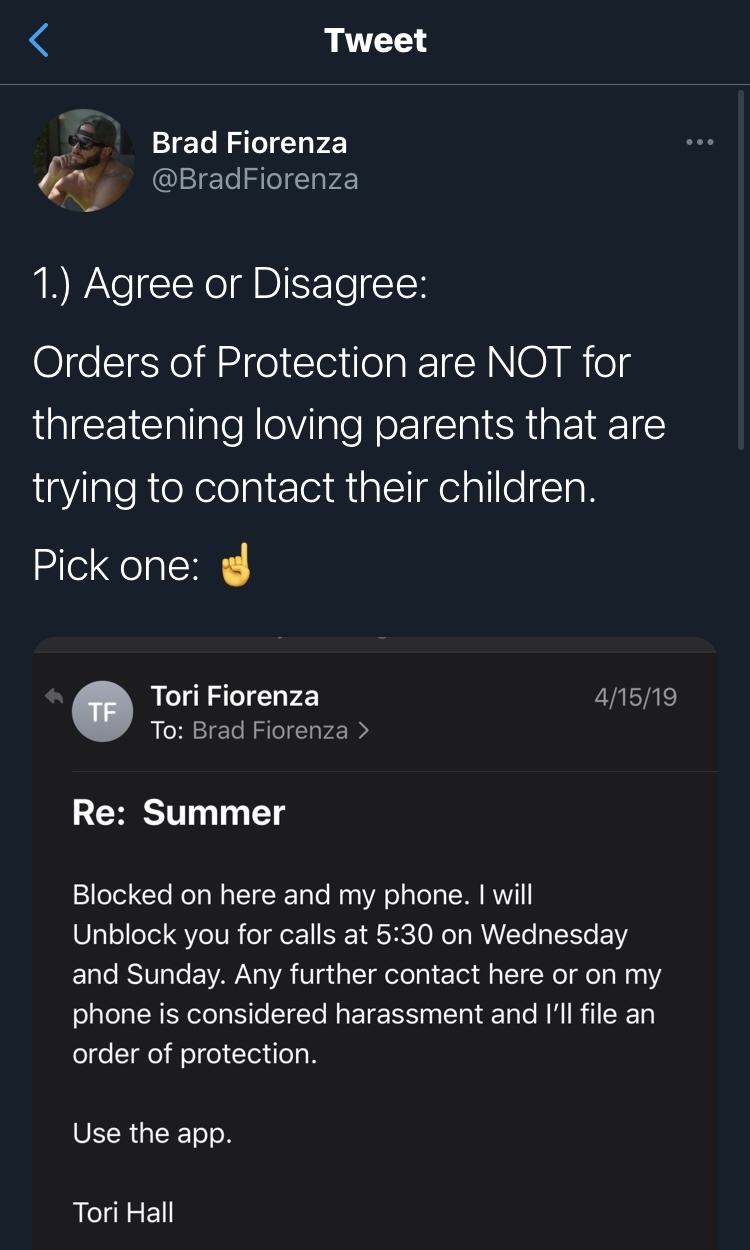Click the 4/15/19 email date
Screen dimensions: 750x1250
(x=635, y=697)
